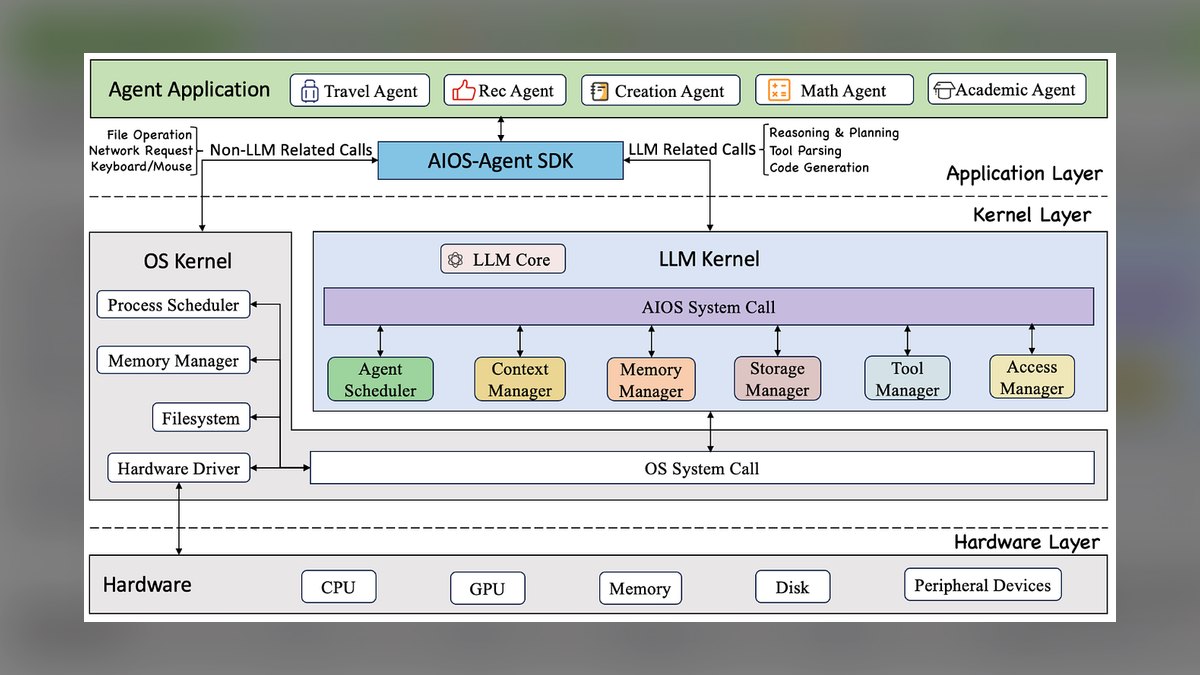
Task: Click the Application Layer label
Action: (1024, 174)
